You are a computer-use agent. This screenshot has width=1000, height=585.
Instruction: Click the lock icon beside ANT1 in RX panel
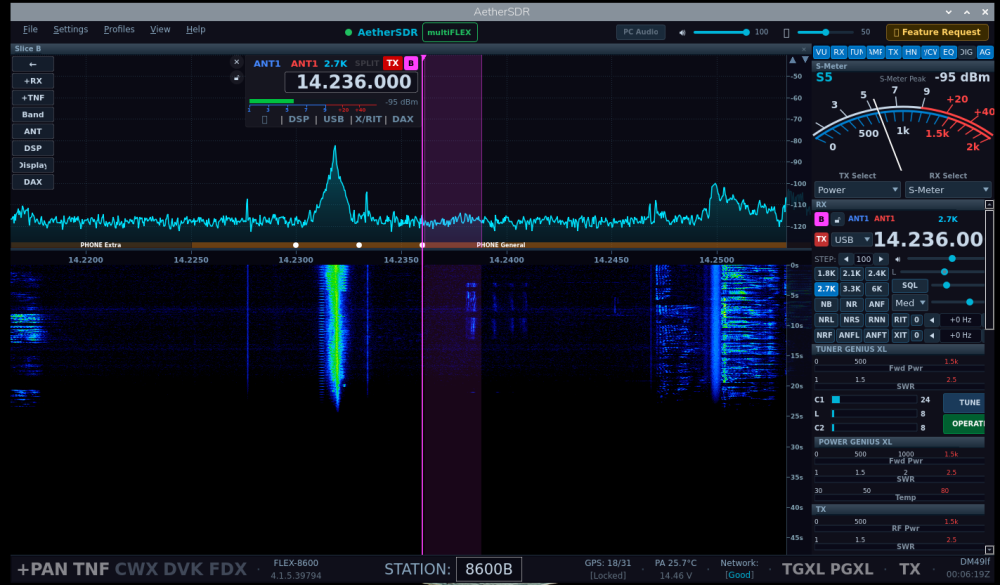(837, 219)
